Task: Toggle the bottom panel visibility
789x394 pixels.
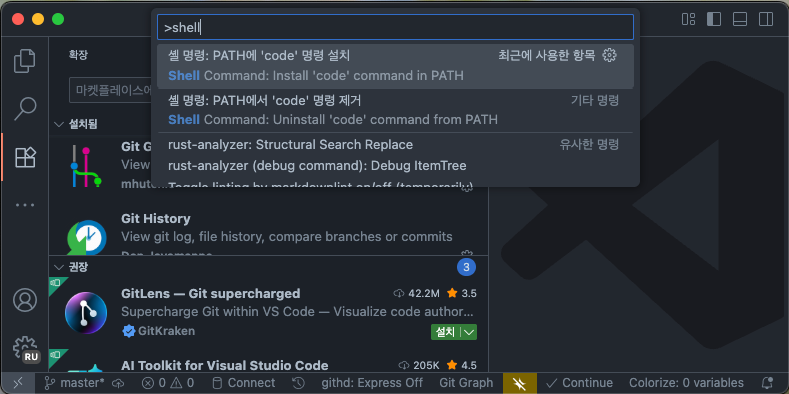Action: click(x=740, y=19)
